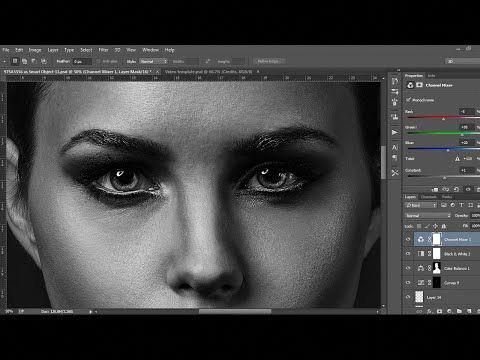Screen dimensions: 480x360
Task: Choose Subtract from Selection mode icon
Action: click(34, 61)
